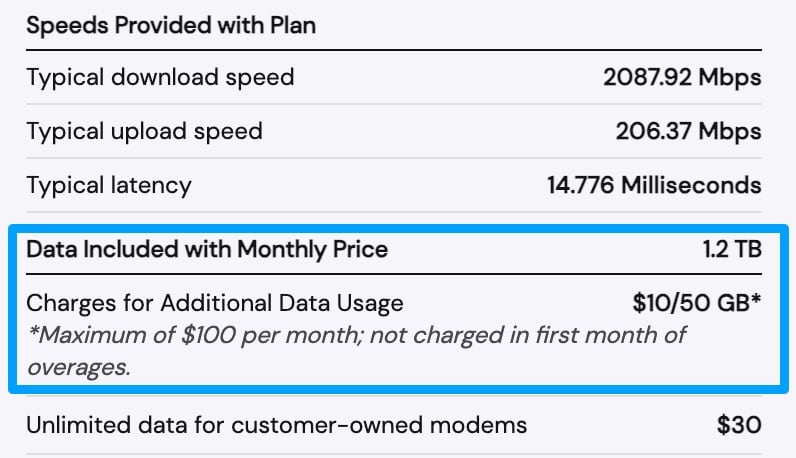Select 'Unlimited data for customer-owned modems' label
This screenshot has width=796, height=458.
[276, 425]
